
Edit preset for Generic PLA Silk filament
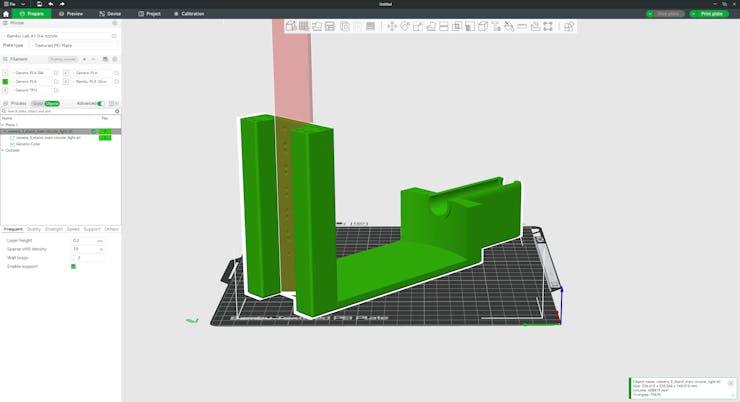pos(56,73)
